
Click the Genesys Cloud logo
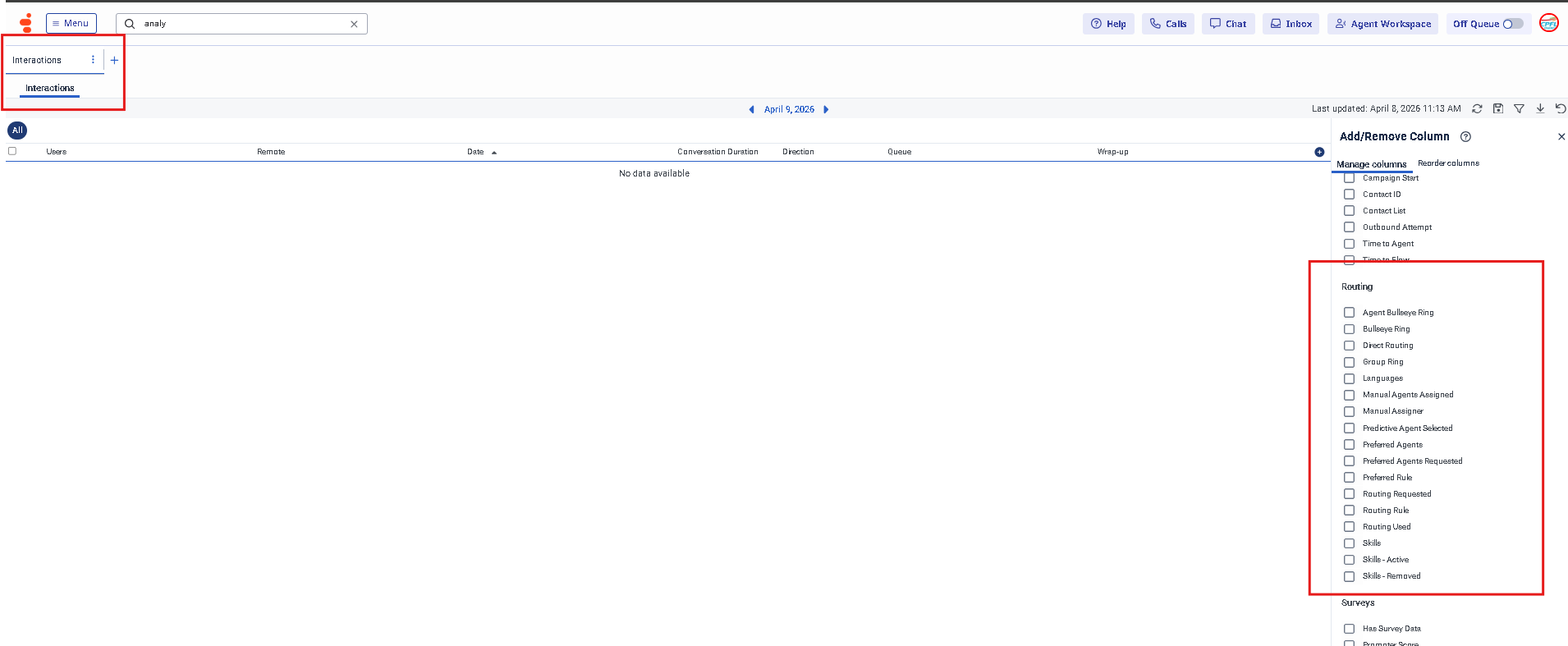pos(26,23)
